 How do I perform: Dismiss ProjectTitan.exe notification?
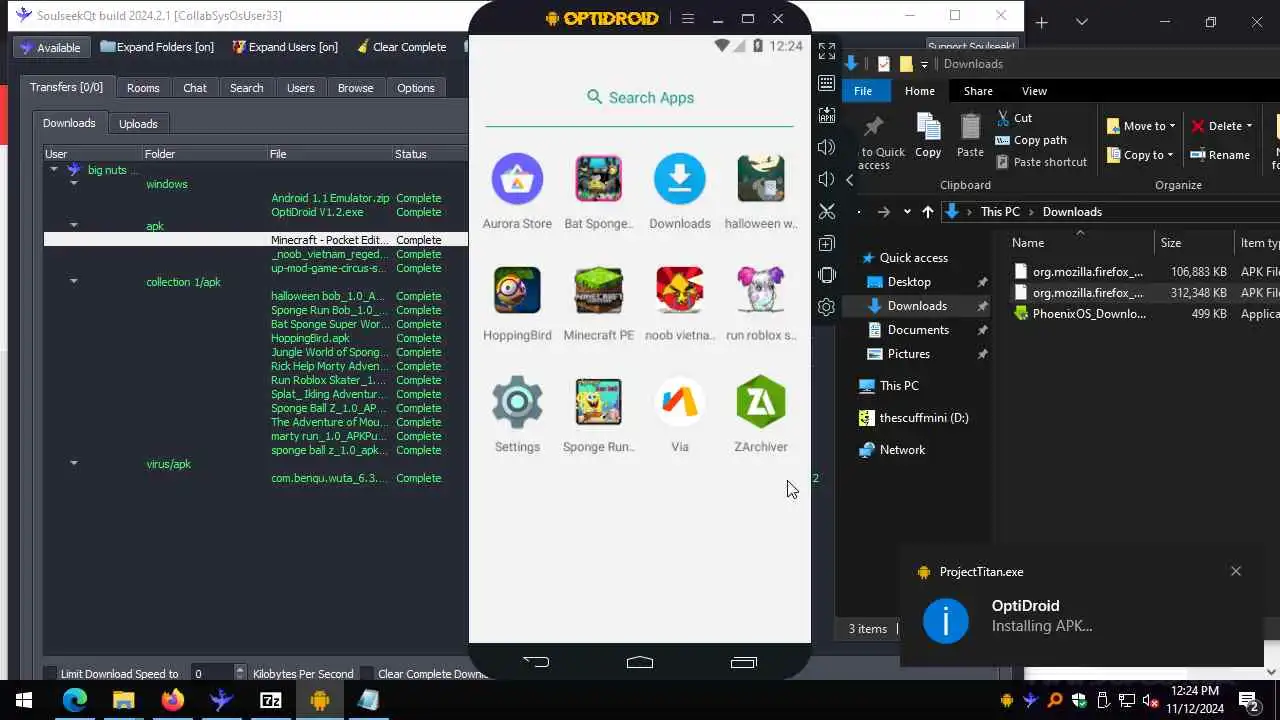(1236, 571)
